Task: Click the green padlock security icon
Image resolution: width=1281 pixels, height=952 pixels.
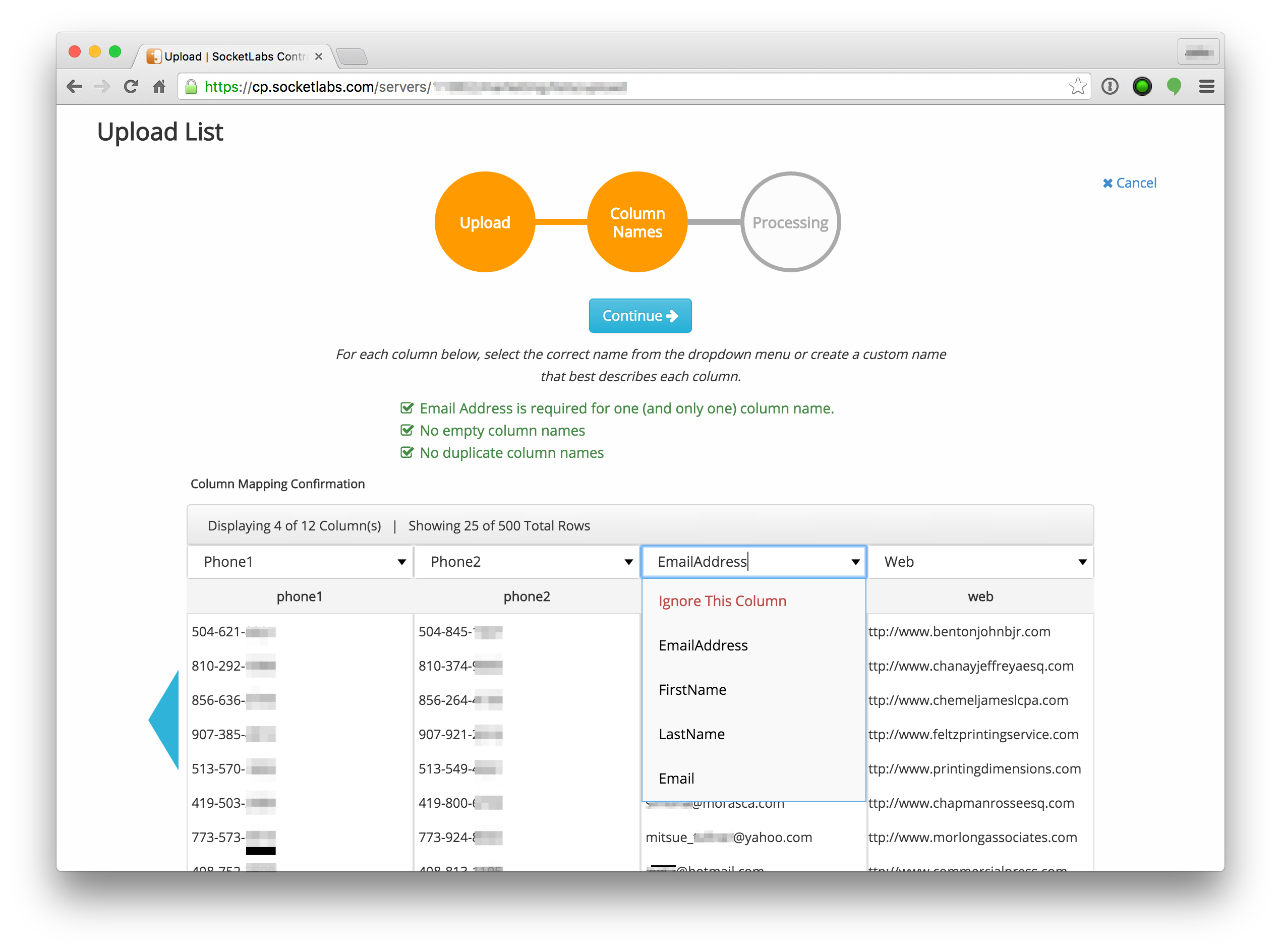Action: point(191,86)
